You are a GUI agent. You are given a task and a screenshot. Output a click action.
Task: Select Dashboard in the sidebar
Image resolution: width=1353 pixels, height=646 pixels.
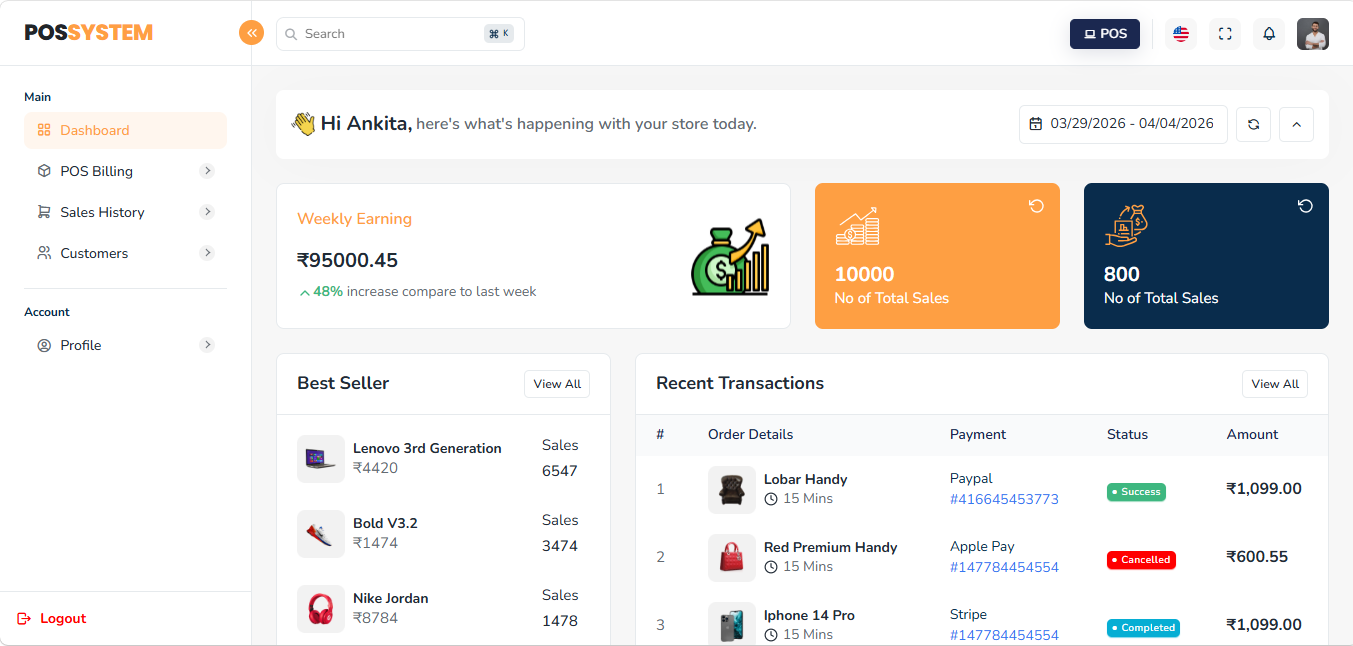click(95, 130)
